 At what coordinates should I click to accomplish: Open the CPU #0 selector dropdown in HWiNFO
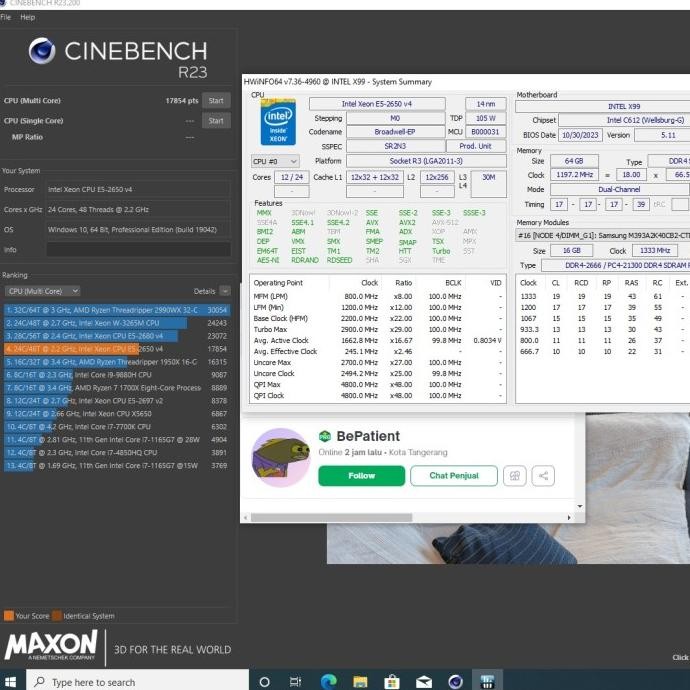click(x=275, y=161)
